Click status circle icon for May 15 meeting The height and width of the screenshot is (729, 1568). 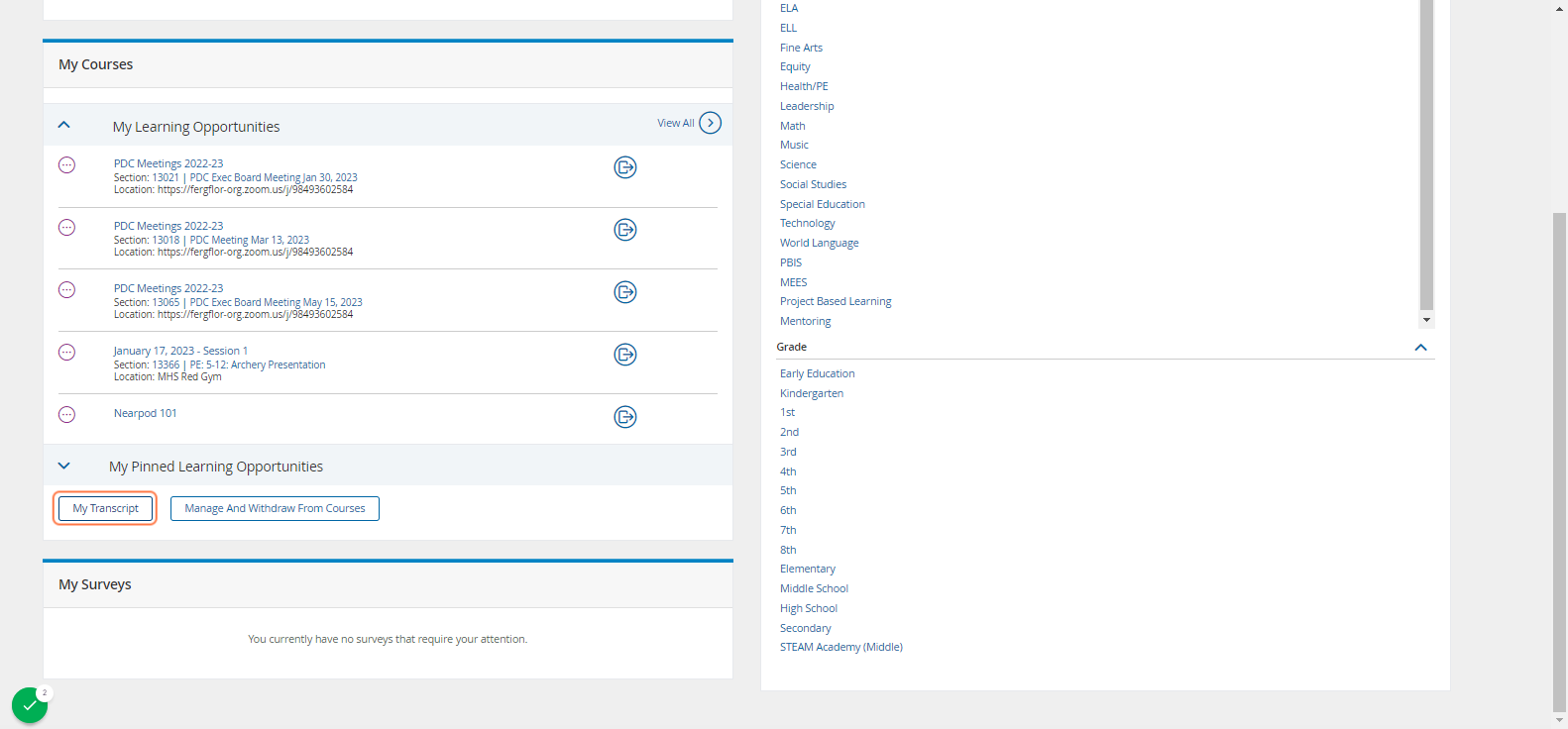[x=66, y=290]
